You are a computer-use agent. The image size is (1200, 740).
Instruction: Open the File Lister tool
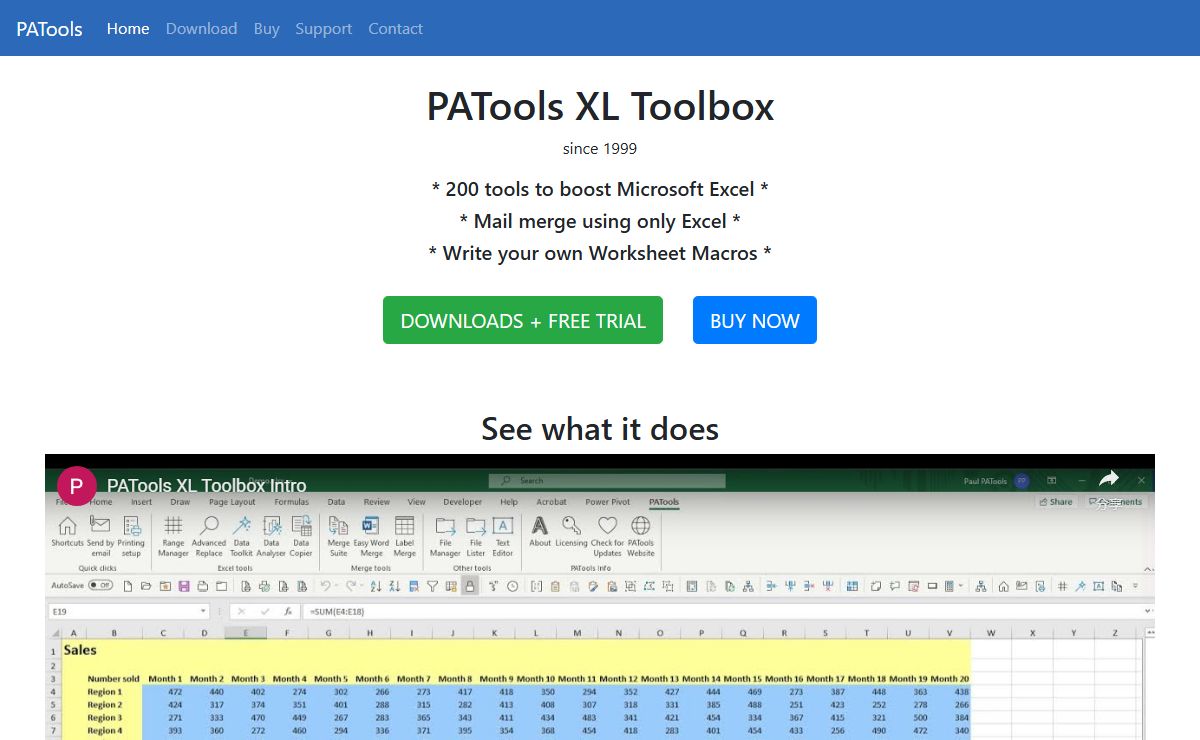click(476, 536)
